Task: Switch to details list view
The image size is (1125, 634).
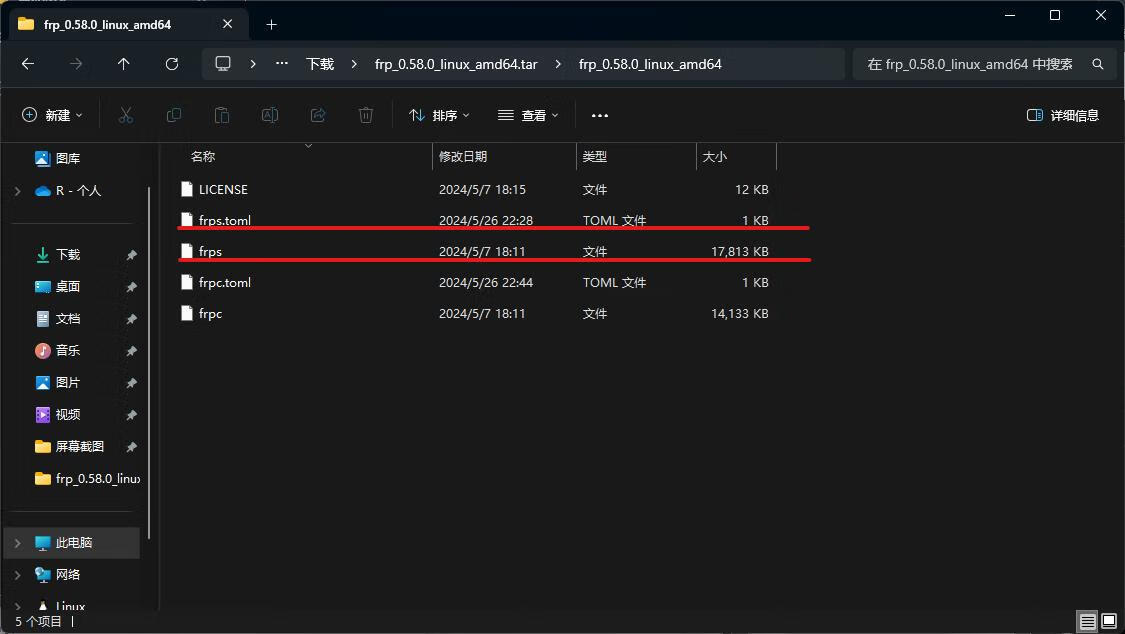Action: tap(1087, 622)
